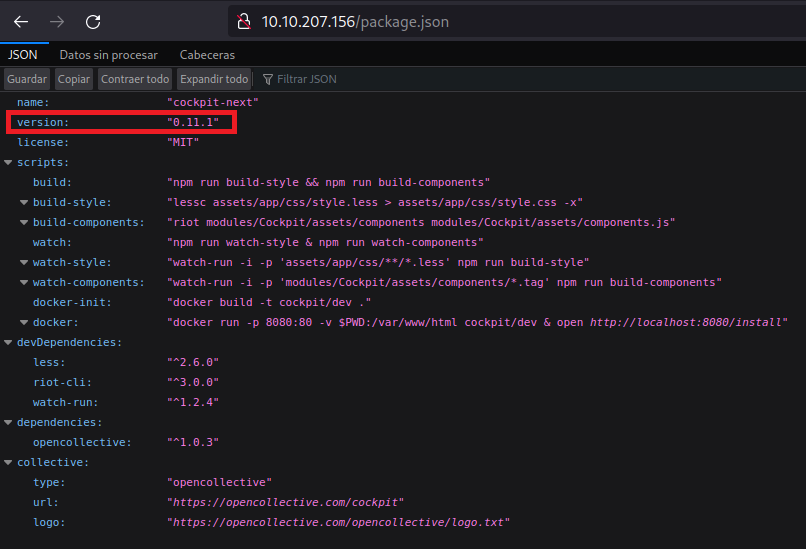
Task: Collapse the collective object
Action: 9,463
